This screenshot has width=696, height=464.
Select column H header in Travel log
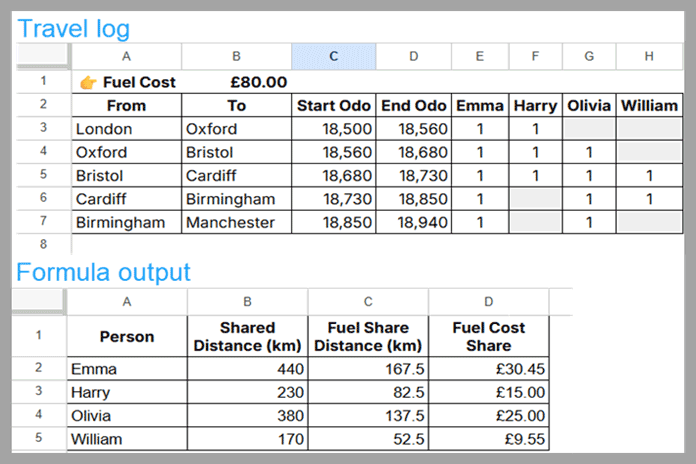coord(649,56)
